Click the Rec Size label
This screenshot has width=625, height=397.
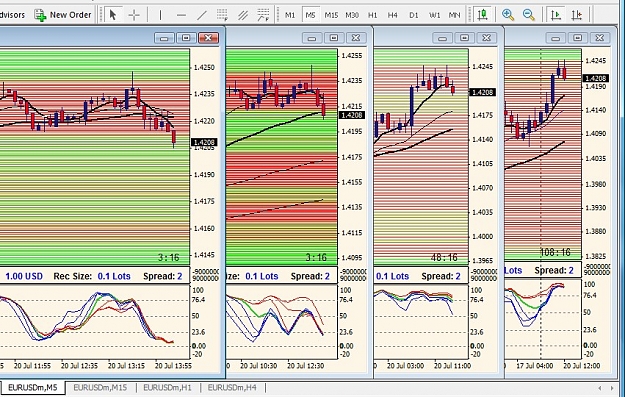(73, 276)
